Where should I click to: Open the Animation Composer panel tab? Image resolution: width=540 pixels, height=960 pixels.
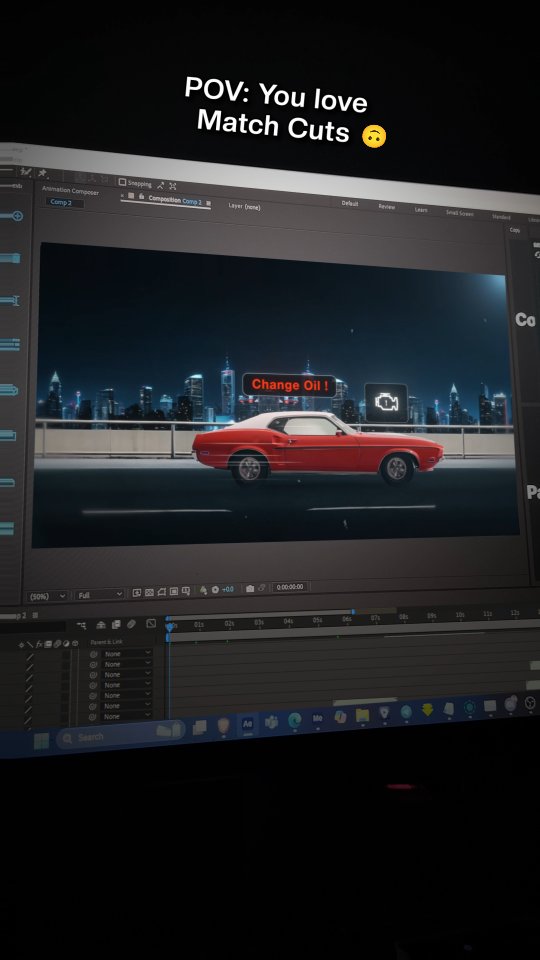tap(70, 191)
